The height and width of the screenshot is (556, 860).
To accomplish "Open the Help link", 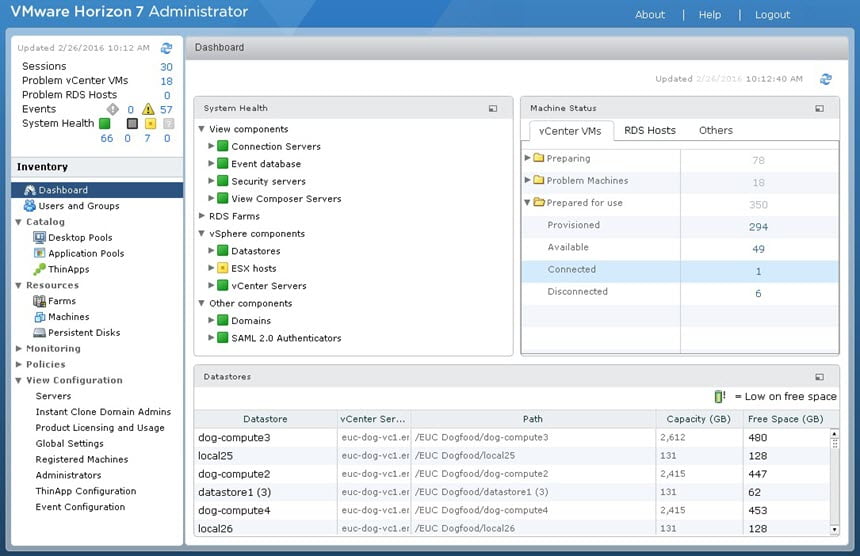I will tap(710, 15).
